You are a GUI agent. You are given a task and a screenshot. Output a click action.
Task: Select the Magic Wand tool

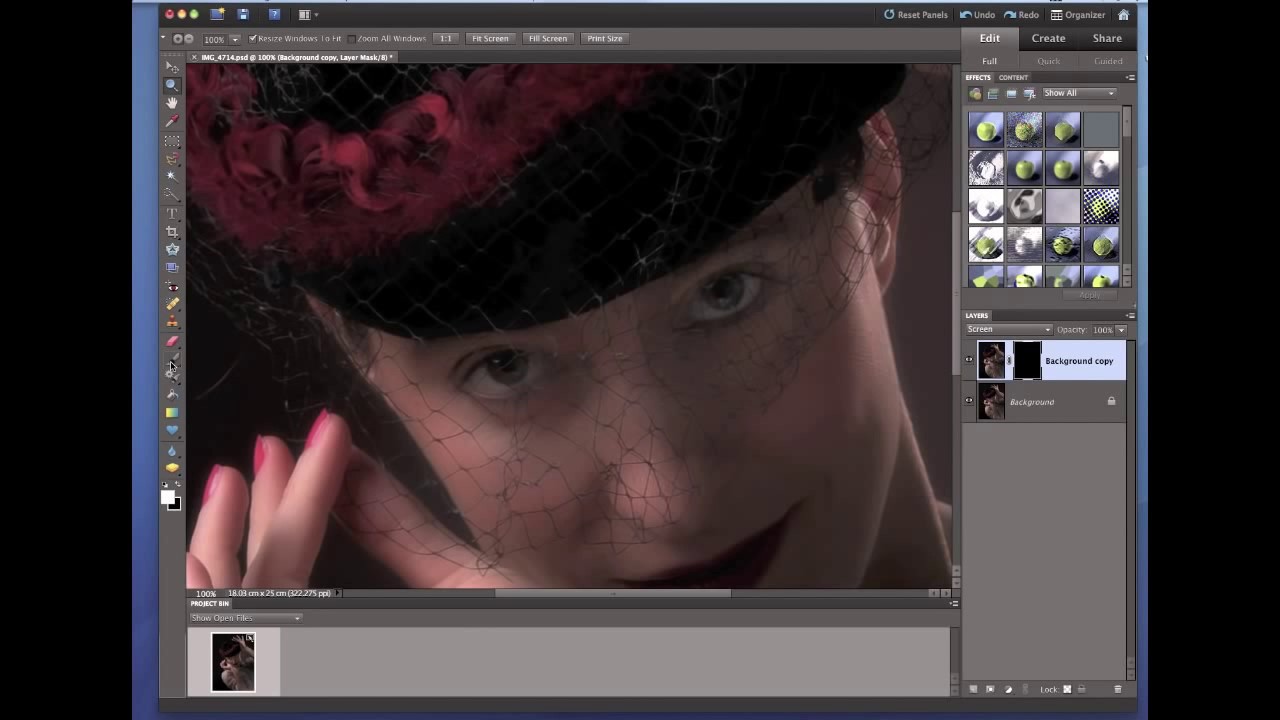click(172, 176)
